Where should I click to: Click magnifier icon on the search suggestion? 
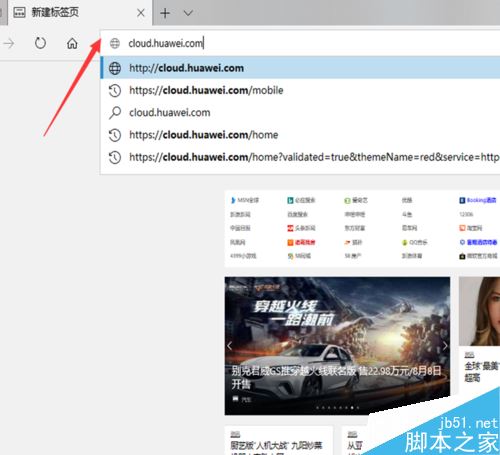coord(115,113)
